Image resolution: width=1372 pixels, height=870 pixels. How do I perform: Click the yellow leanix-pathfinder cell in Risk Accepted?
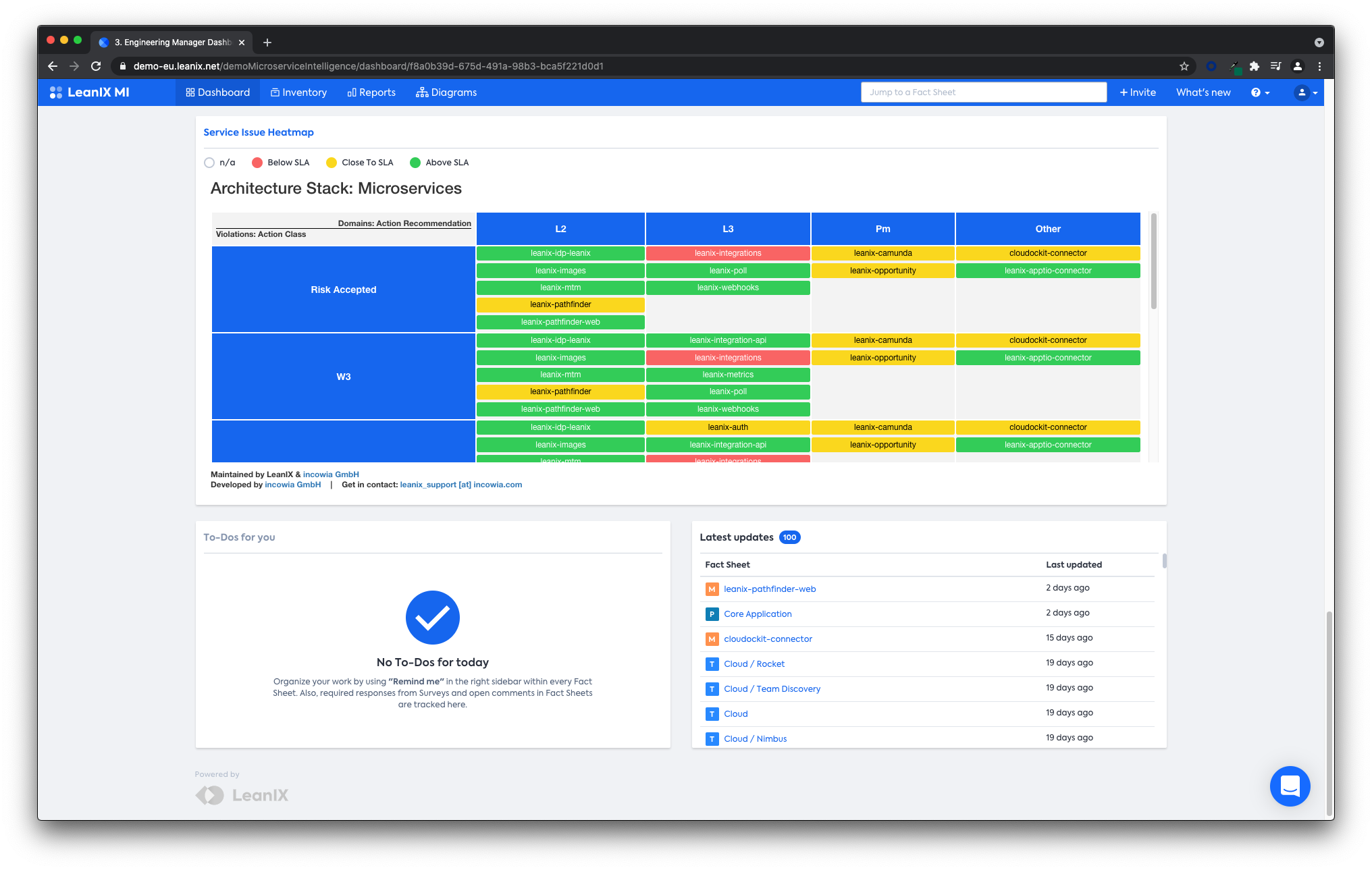pos(560,304)
